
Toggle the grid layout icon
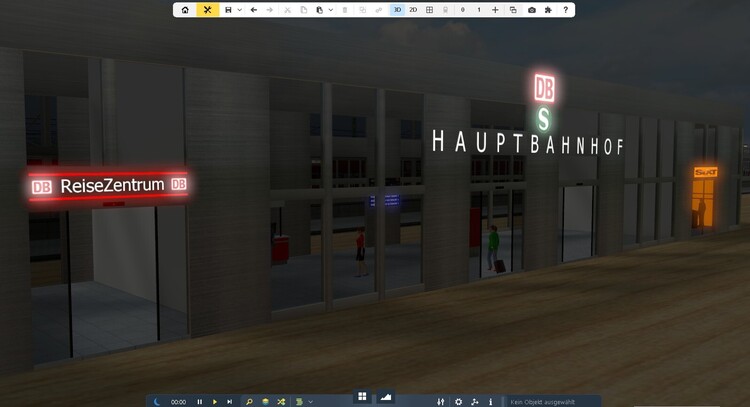point(430,10)
